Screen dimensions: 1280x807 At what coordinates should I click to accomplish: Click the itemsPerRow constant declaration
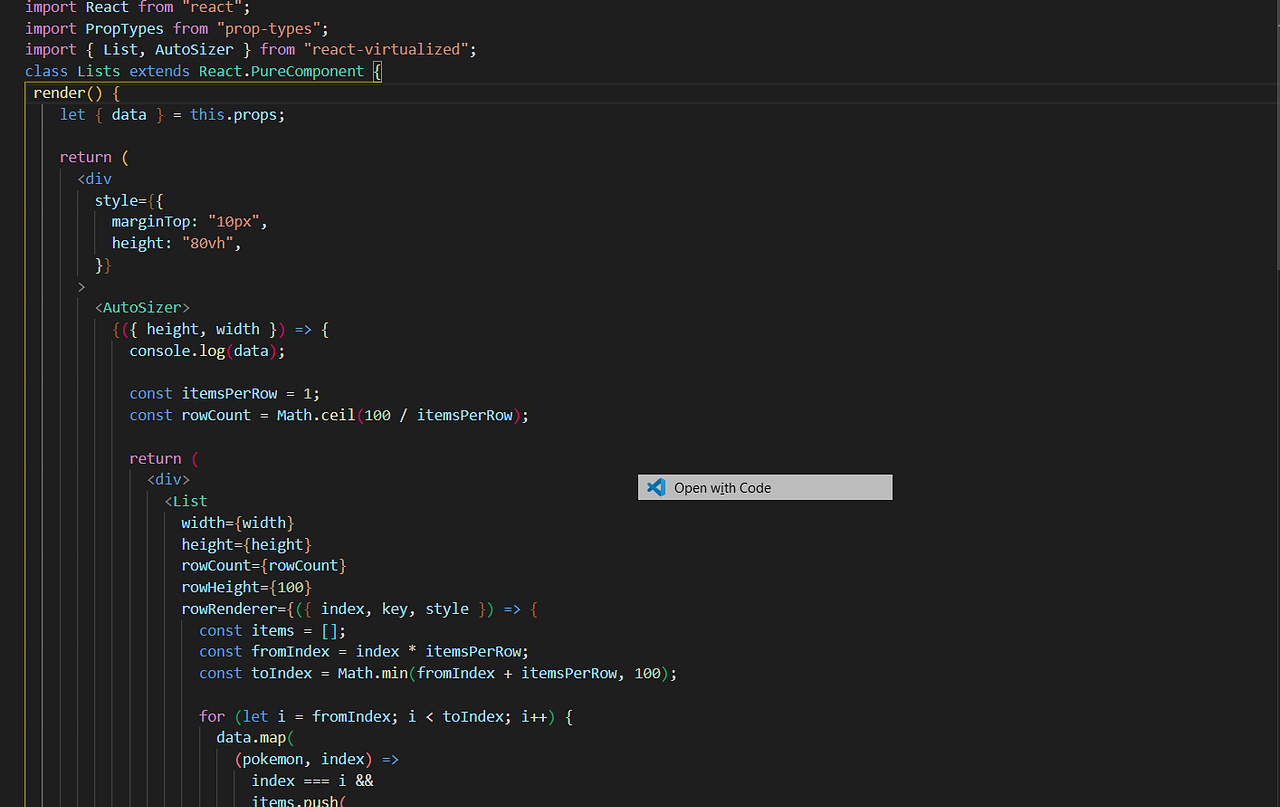(230, 393)
